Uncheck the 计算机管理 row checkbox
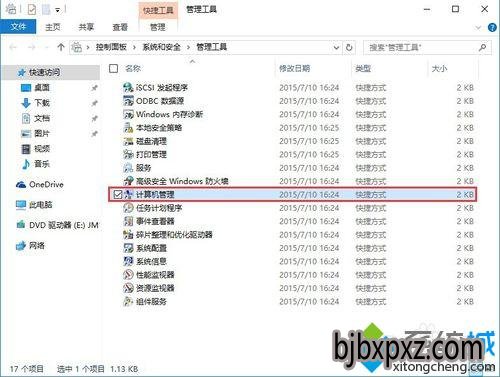Viewport: 500px width, 377px height. click(117, 194)
